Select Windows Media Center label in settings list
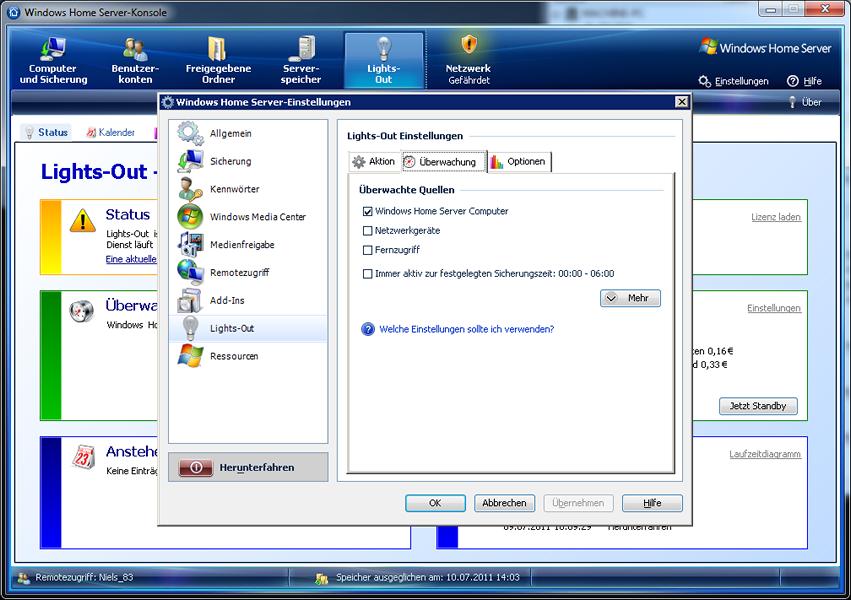This screenshot has width=851, height=600. click(258, 217)
